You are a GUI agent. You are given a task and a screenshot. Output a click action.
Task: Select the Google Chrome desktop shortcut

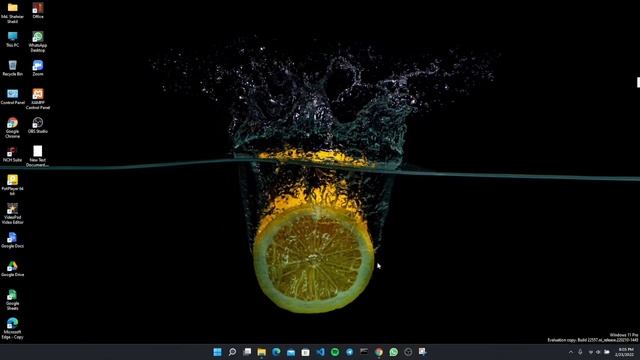[12, 128]
